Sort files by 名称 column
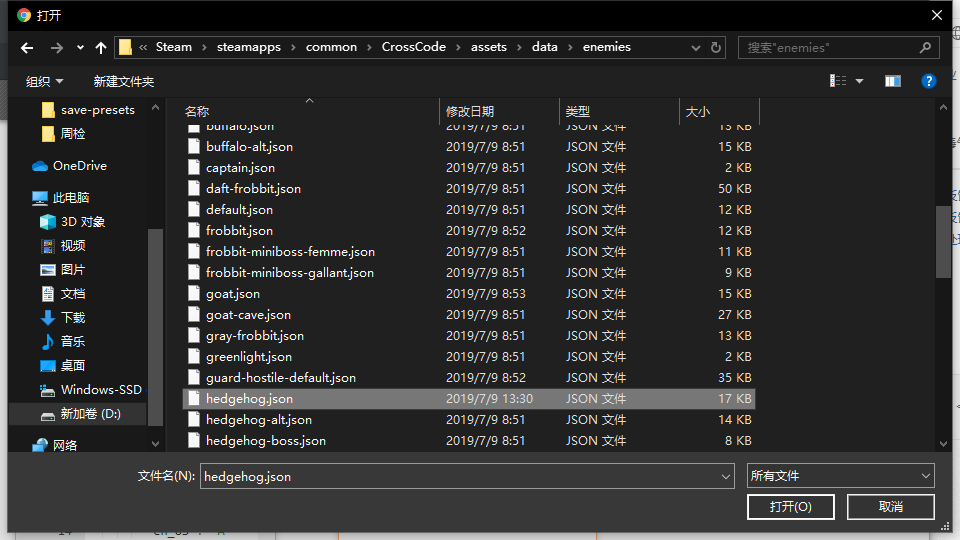This screenshot has height=540, width=960. (197, 111)
